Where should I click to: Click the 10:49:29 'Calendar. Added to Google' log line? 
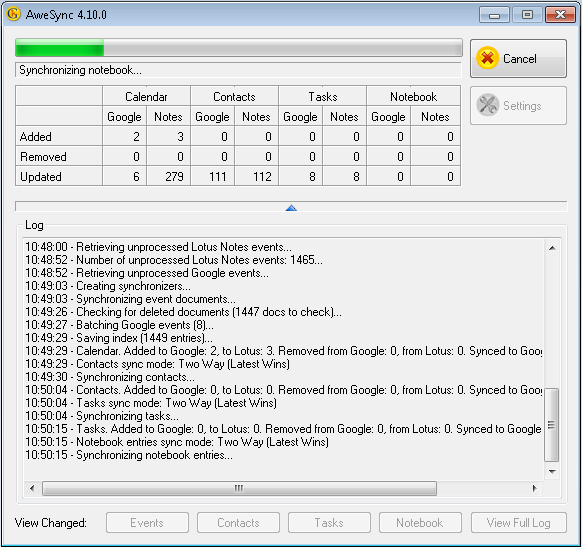(284, 351)
